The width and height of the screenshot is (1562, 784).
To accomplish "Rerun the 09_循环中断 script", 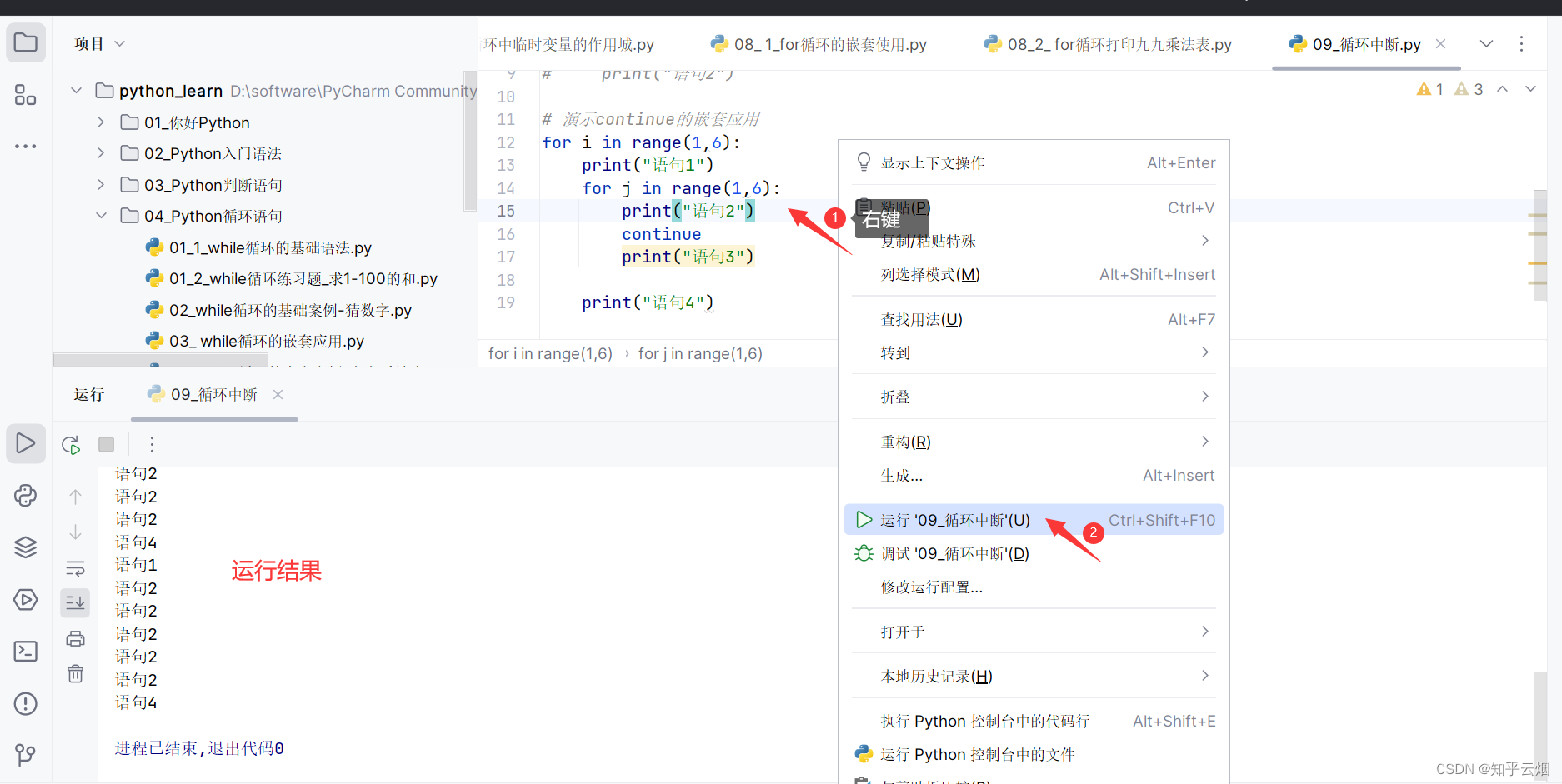I will [x=72, y=445].
